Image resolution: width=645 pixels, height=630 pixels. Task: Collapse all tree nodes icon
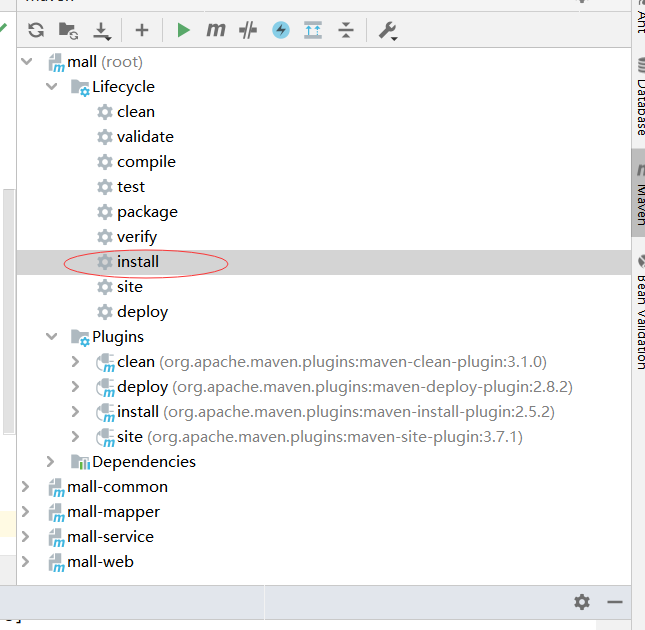[346, 30]
